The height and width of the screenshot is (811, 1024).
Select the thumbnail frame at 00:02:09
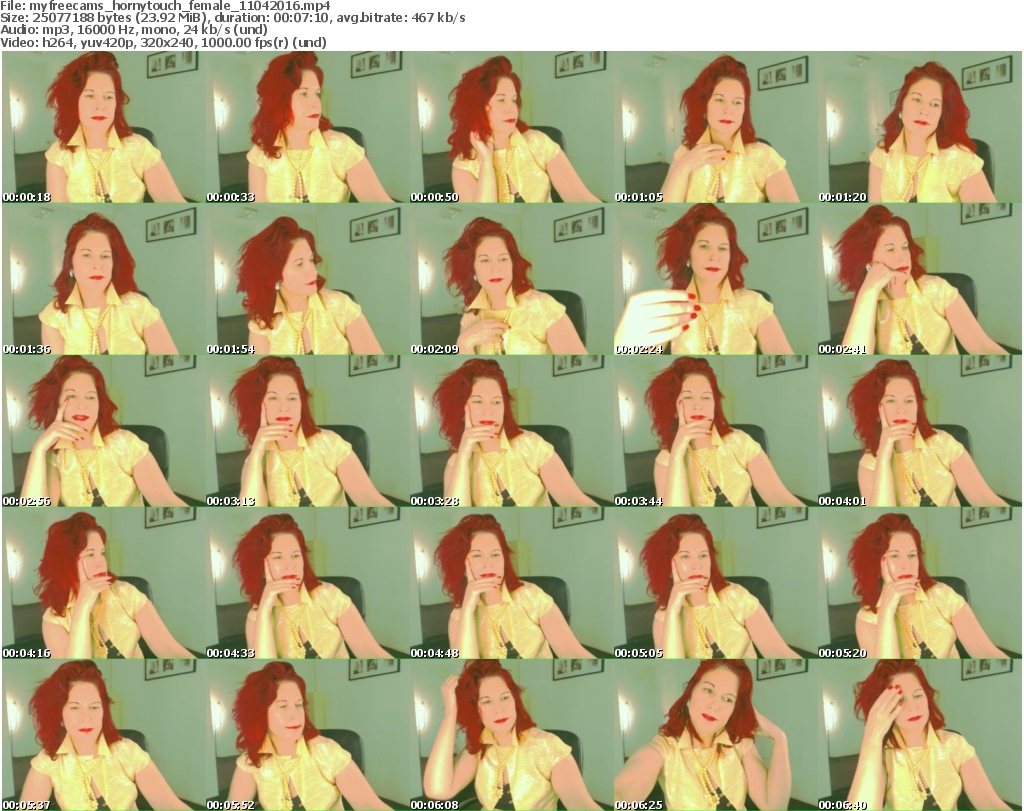tap(511, 279)
